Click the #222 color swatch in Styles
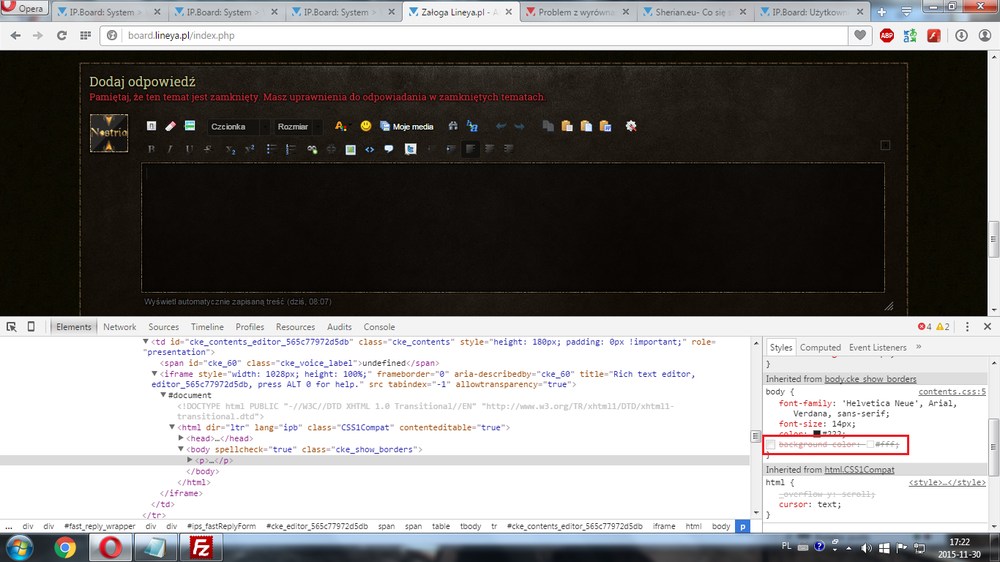 click(x=816, y=433)
